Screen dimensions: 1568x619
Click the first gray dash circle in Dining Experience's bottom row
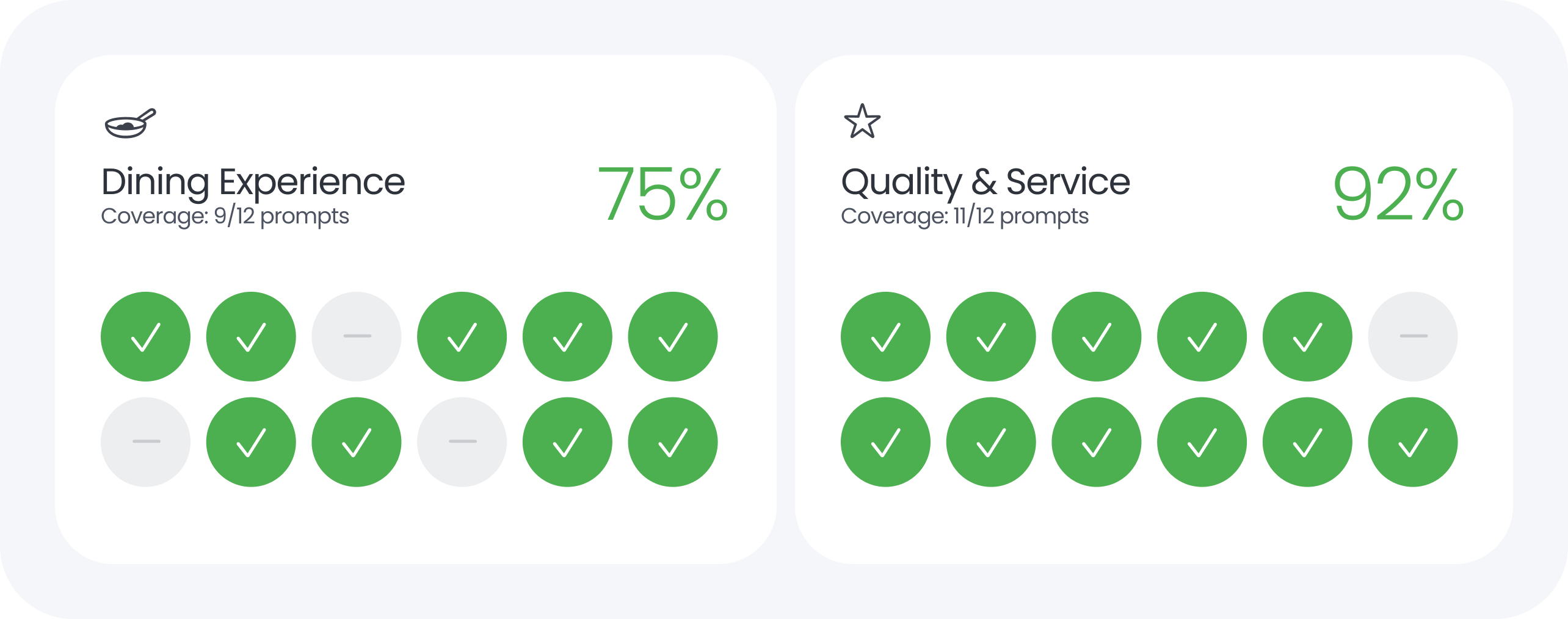tap(145, 442)
